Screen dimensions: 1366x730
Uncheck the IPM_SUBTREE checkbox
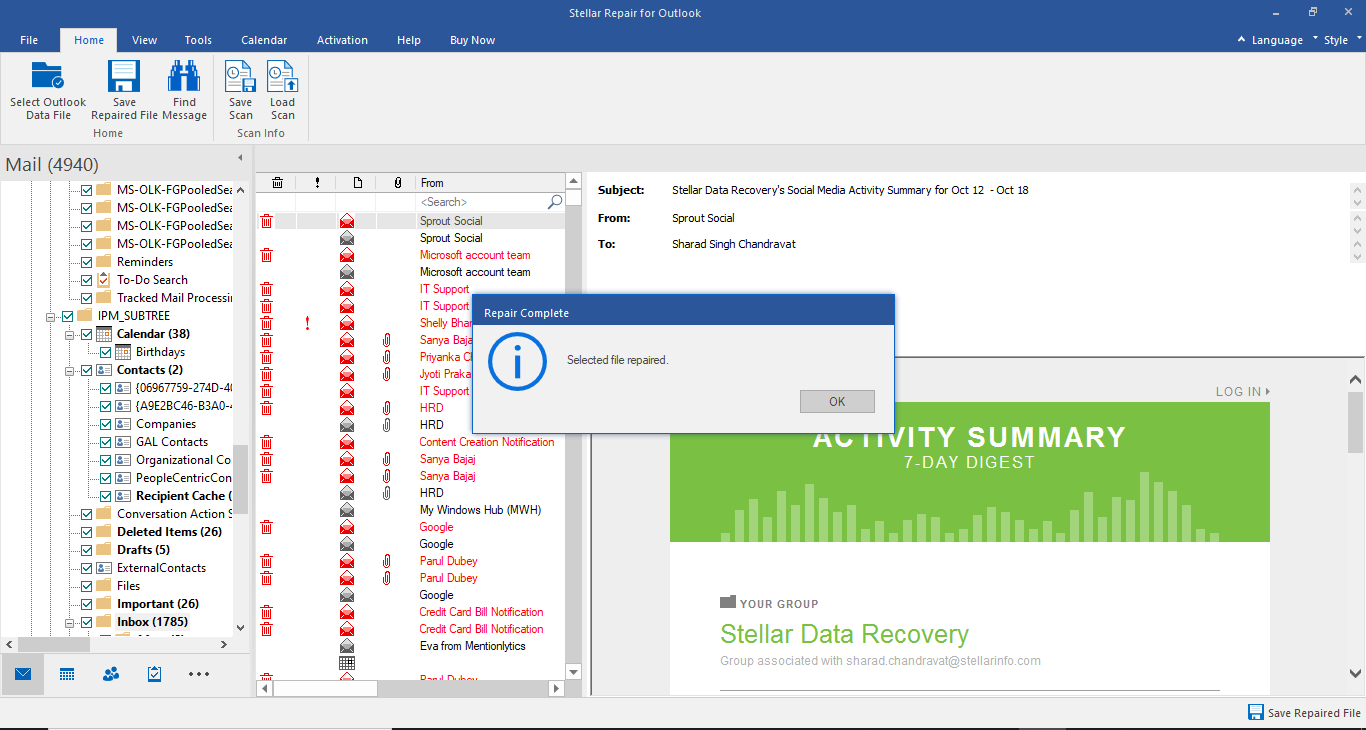pos(67,316)
